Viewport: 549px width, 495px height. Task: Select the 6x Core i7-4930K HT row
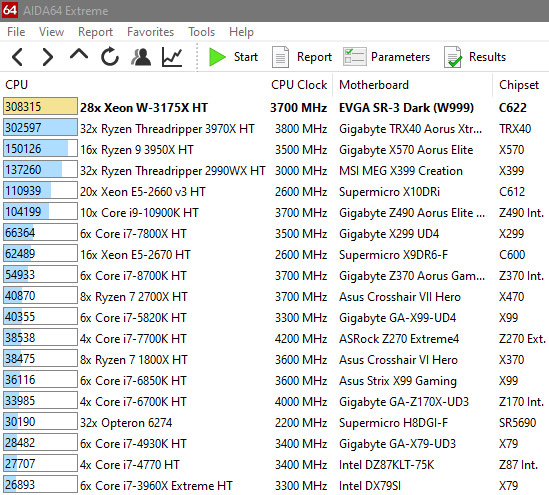pos(274,444)
